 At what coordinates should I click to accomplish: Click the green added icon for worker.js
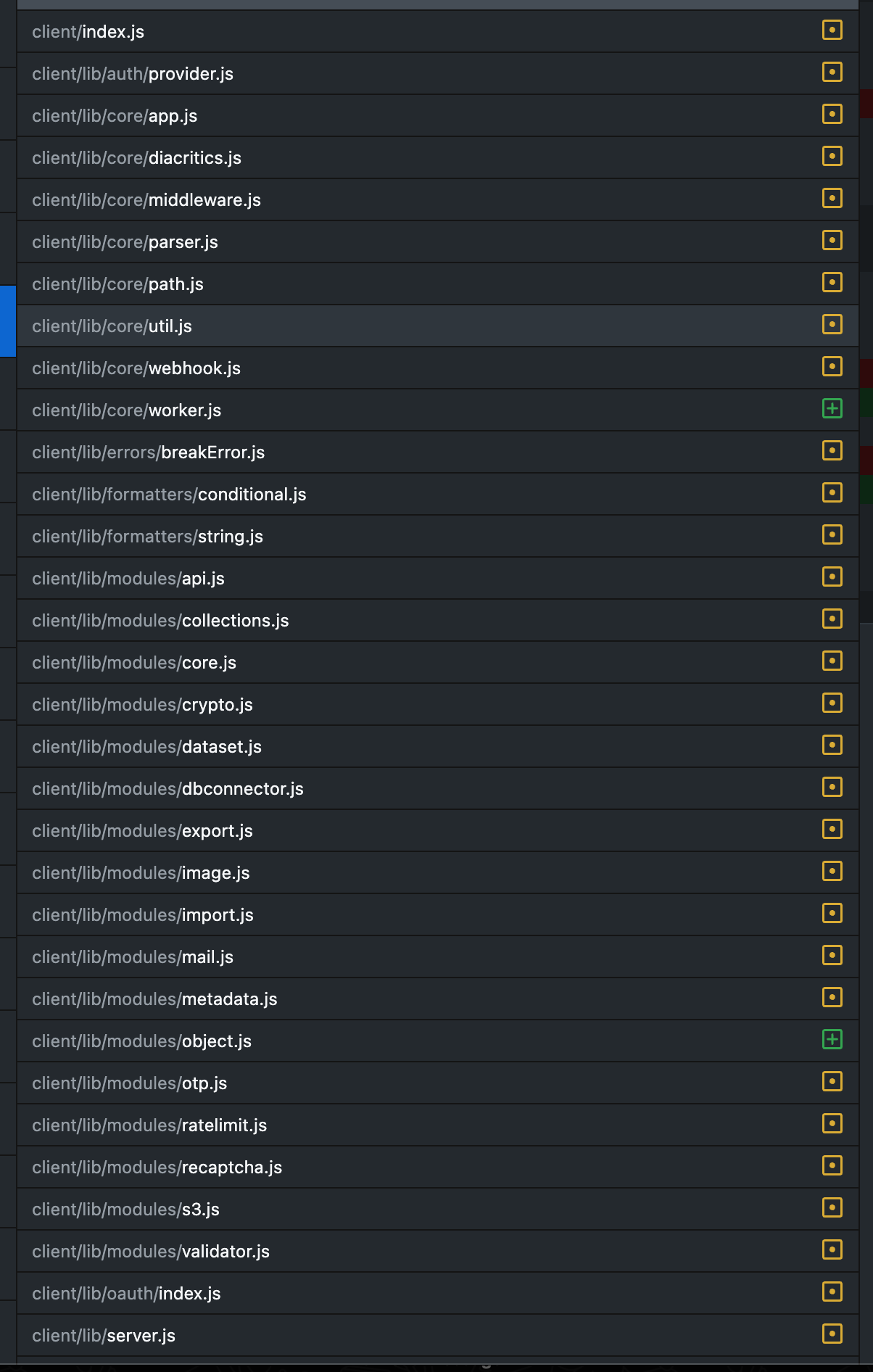832,409
